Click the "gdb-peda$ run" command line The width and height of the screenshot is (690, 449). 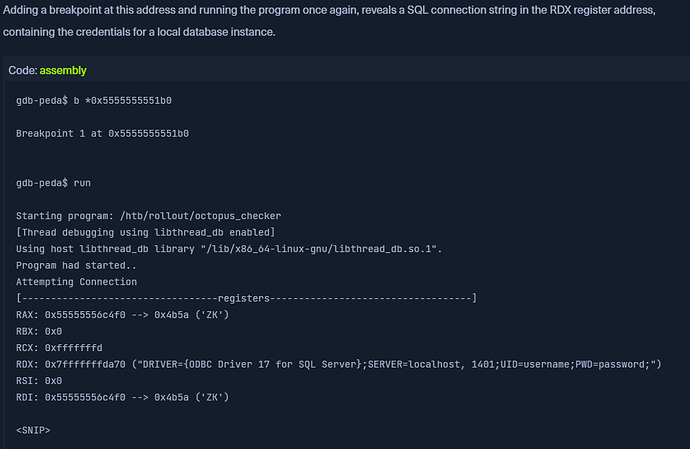pyautogui.click(x=53, y=184)
